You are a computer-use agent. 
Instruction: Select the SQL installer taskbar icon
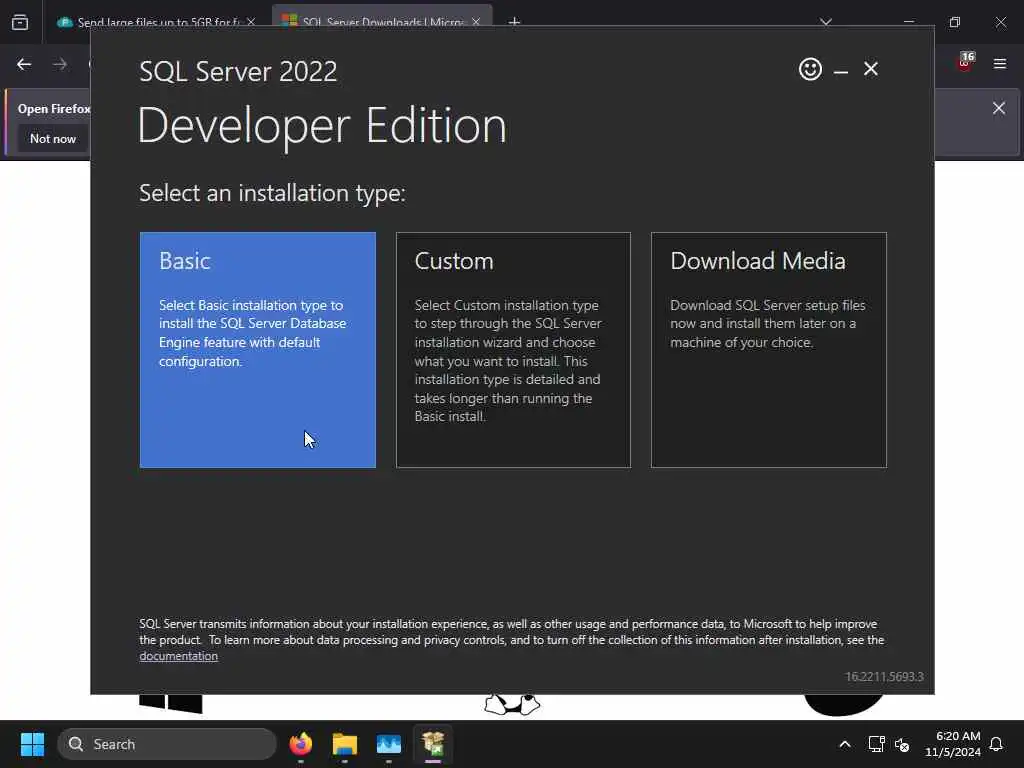click(432, 744)
